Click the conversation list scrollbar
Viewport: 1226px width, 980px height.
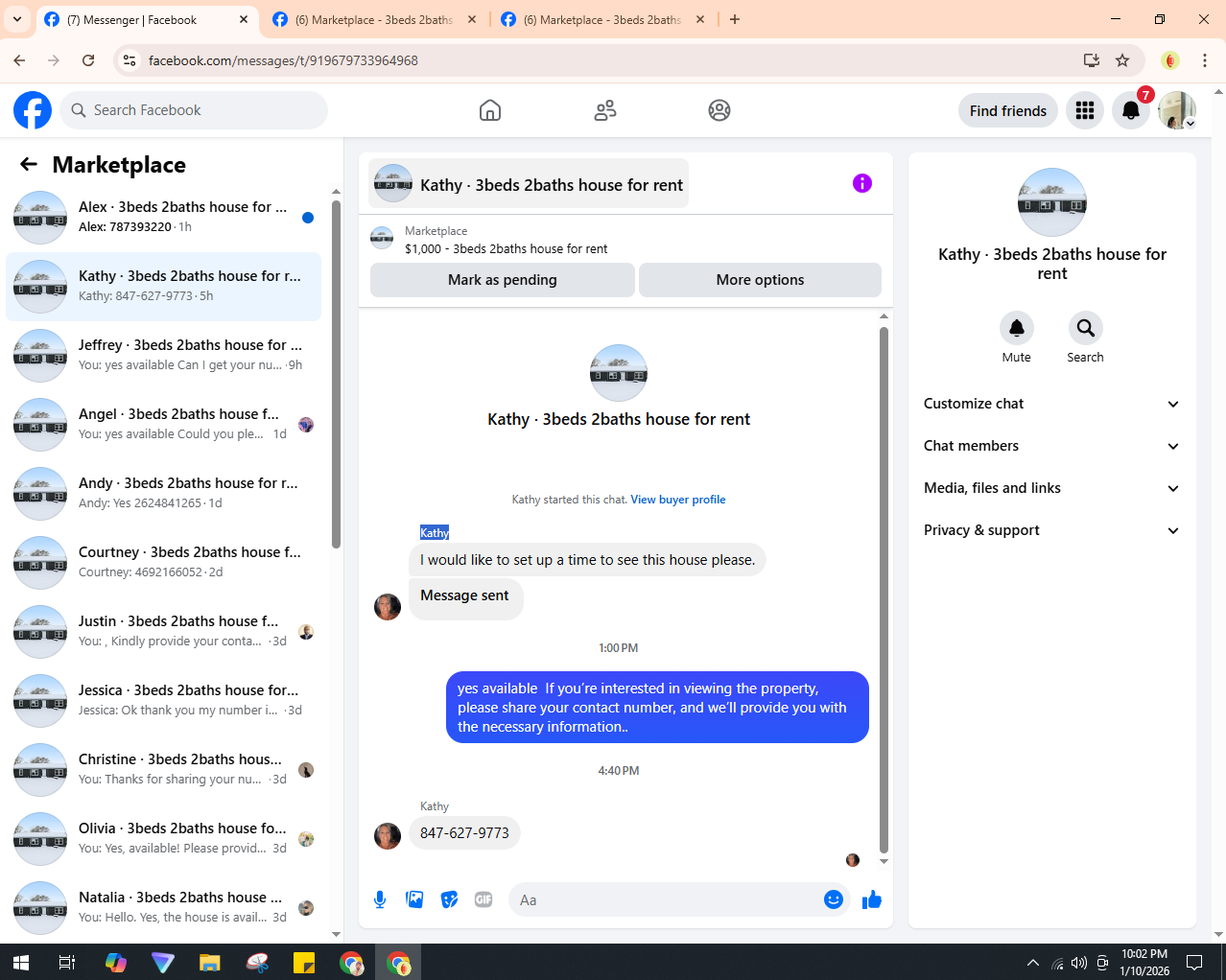pos(336,374)
